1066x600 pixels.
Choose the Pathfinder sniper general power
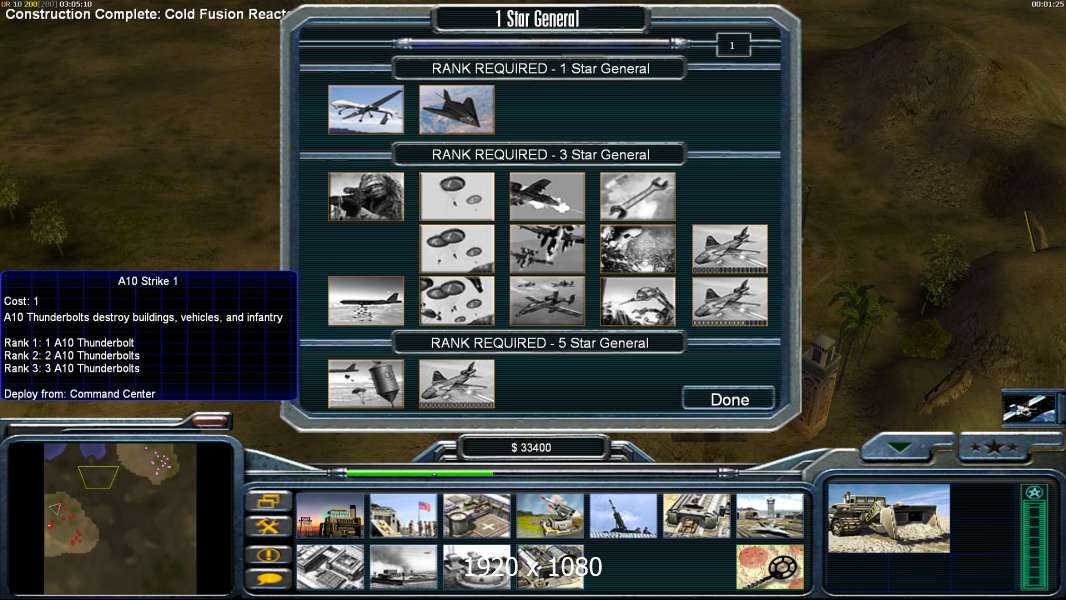pyautogui.click(x=366, y=196)
